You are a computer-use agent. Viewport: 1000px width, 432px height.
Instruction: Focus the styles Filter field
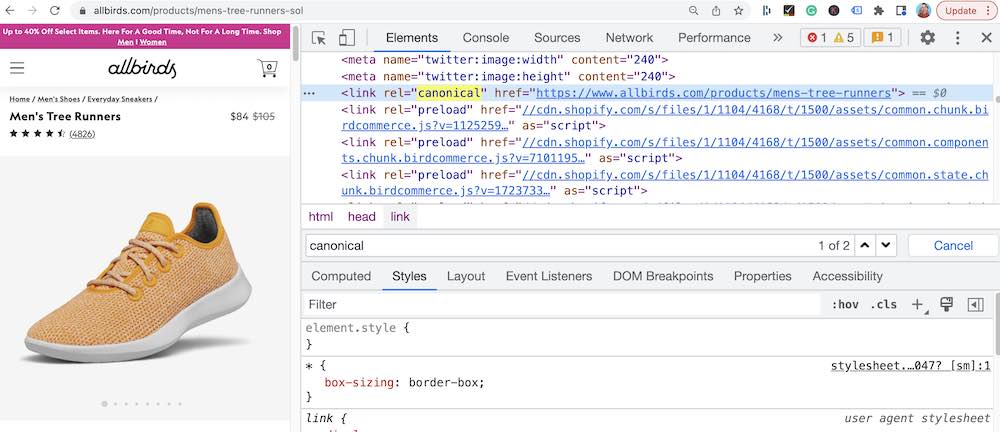[561, 304]
